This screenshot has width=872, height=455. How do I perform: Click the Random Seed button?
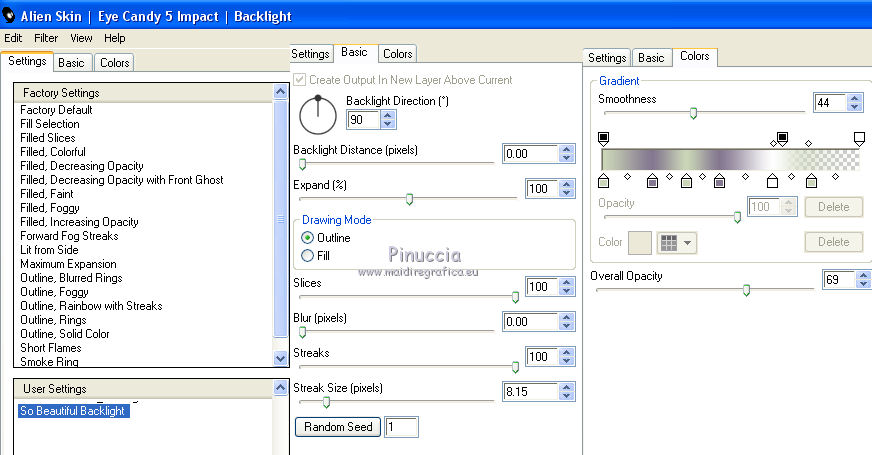pos(338,427)
